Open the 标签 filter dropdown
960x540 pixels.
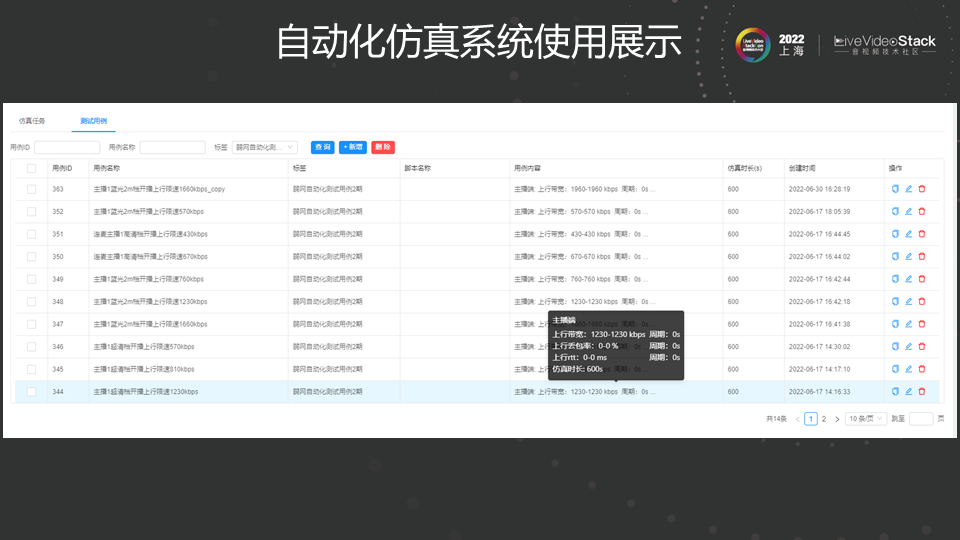click(264, 147)
